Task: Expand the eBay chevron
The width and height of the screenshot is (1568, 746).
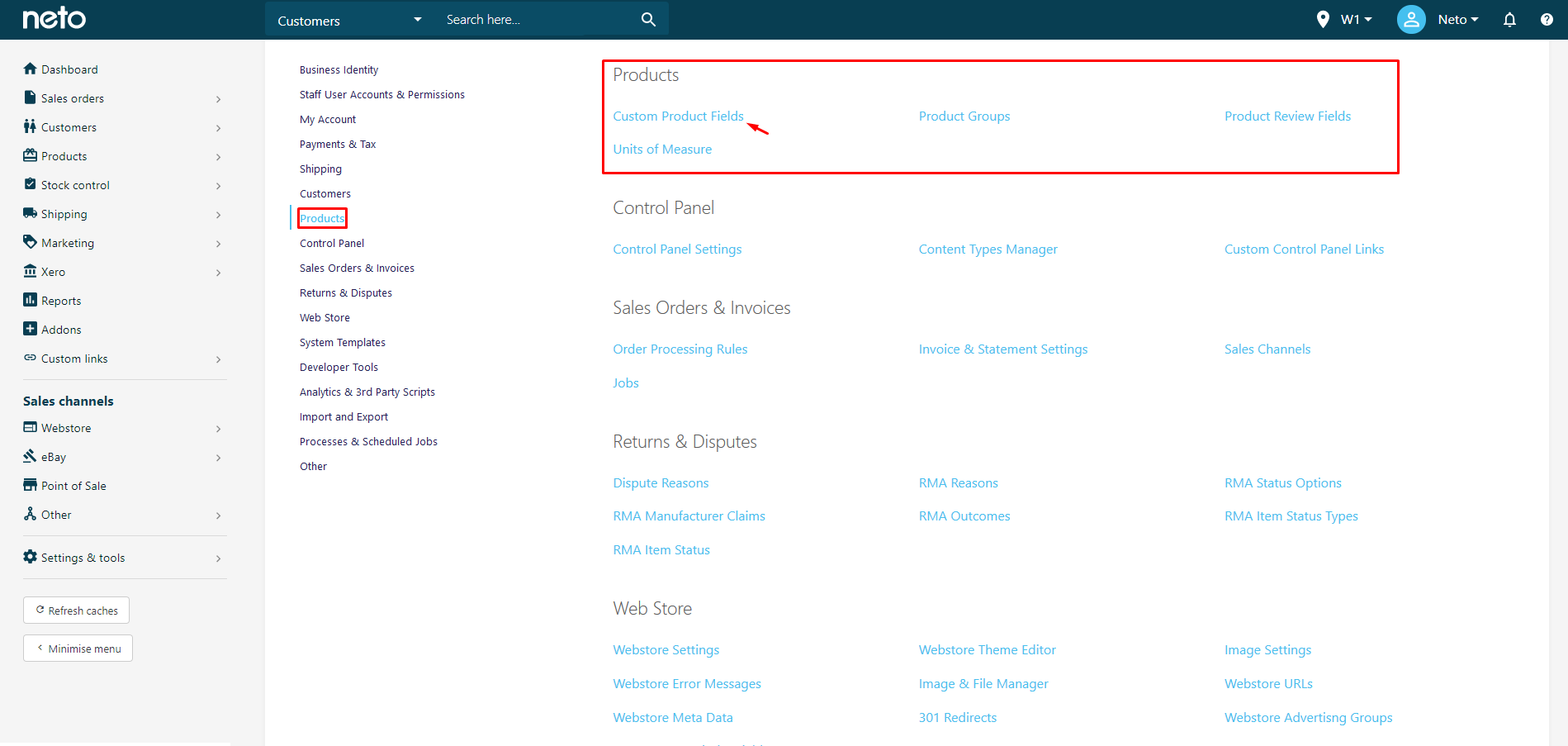Action: pyautogui.click(x=218, y=458)
